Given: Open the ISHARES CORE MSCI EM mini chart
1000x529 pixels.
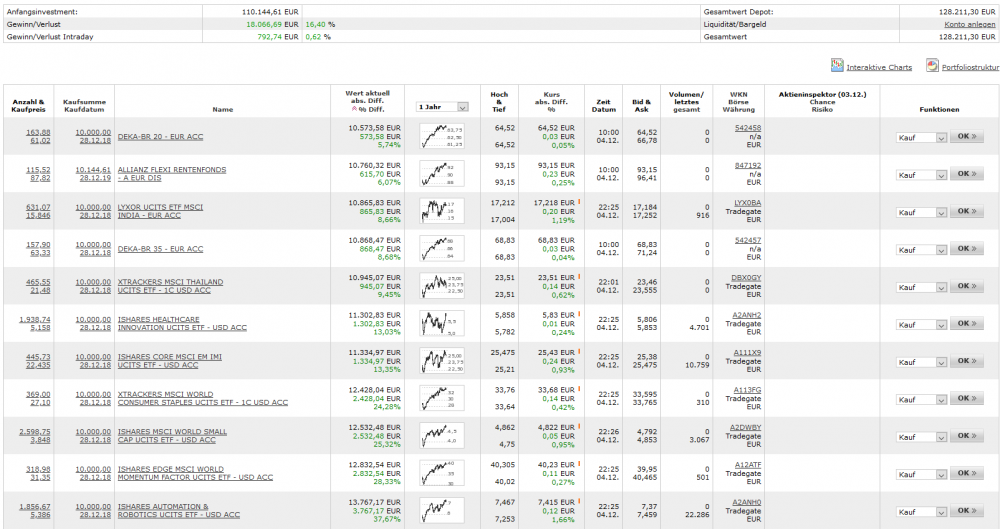Looking at the screenshot, I should 442,361.
